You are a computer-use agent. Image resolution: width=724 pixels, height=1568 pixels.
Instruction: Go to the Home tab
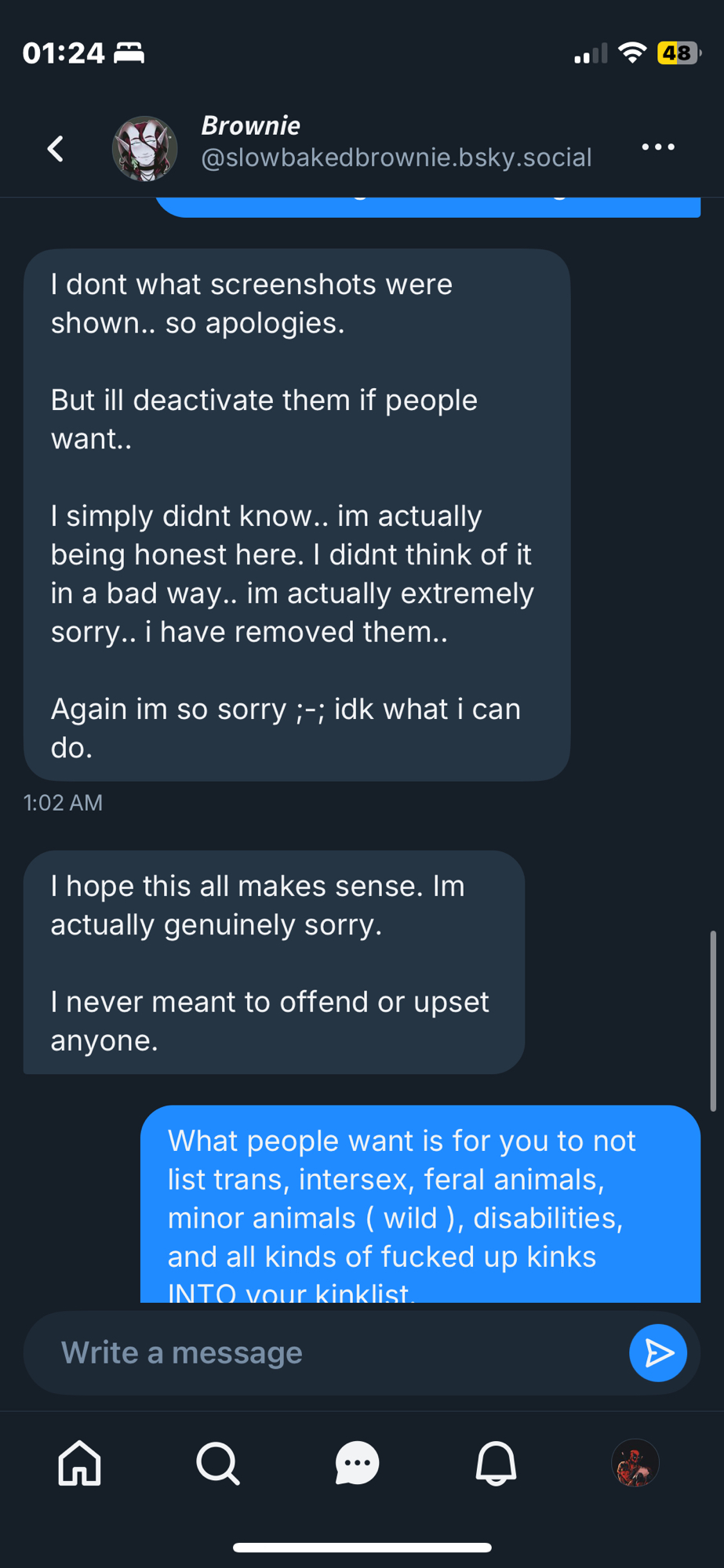(x=80, y=1463)
